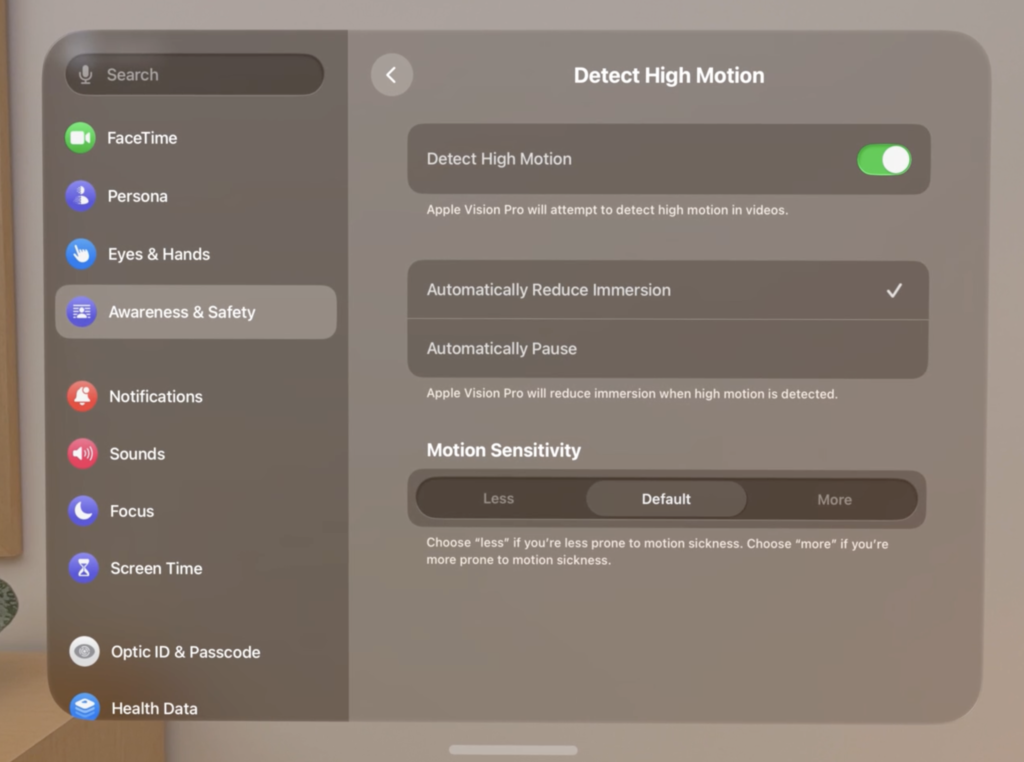Disable the Detect High Motion switch
This screenshot has height=762, width=1024.
883,160
